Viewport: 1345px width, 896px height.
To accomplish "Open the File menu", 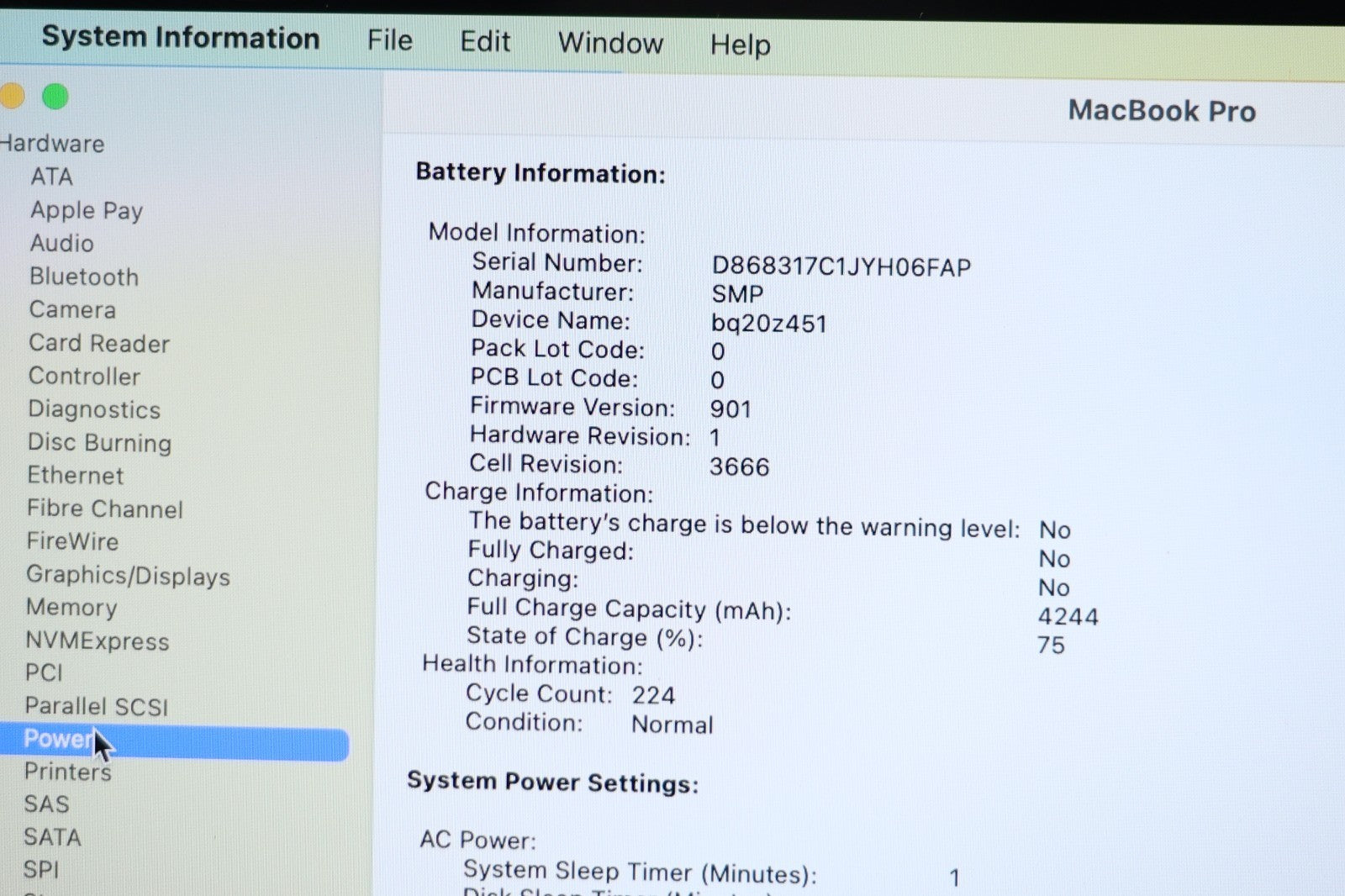I will tap(389, 40).
